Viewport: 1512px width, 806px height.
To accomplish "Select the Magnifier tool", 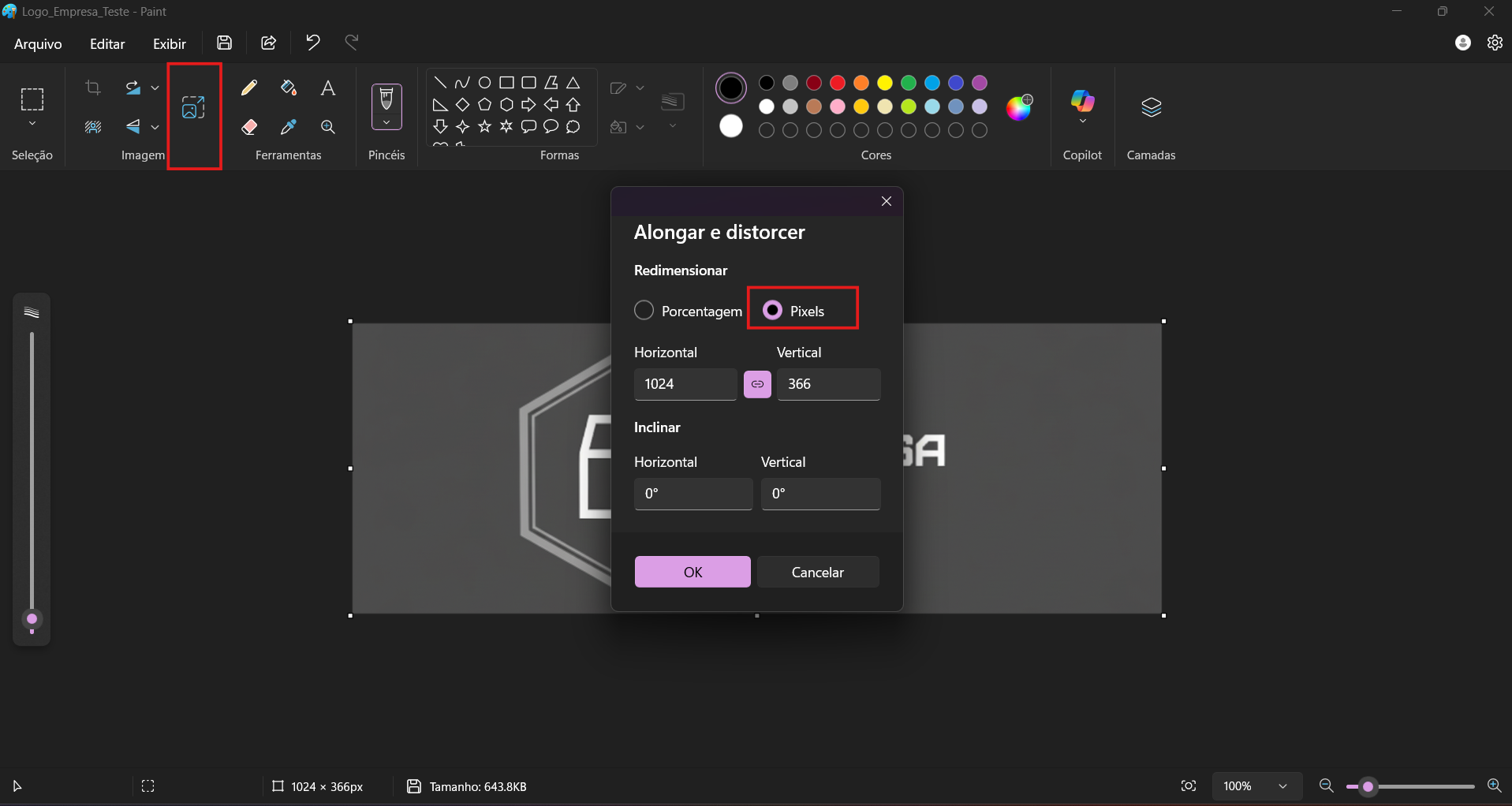I will [x=328, y=126].
